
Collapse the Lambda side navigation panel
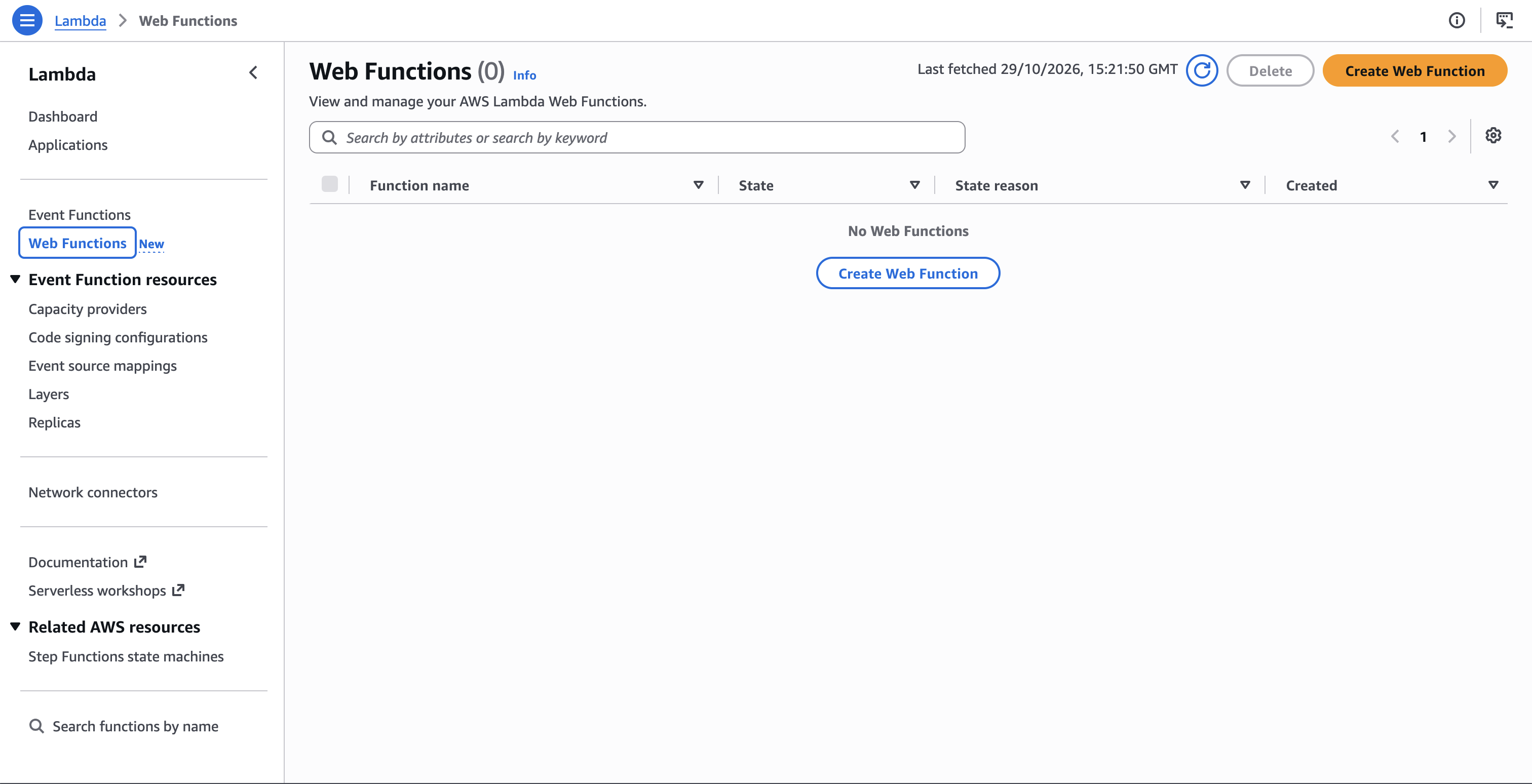(253, 72)
